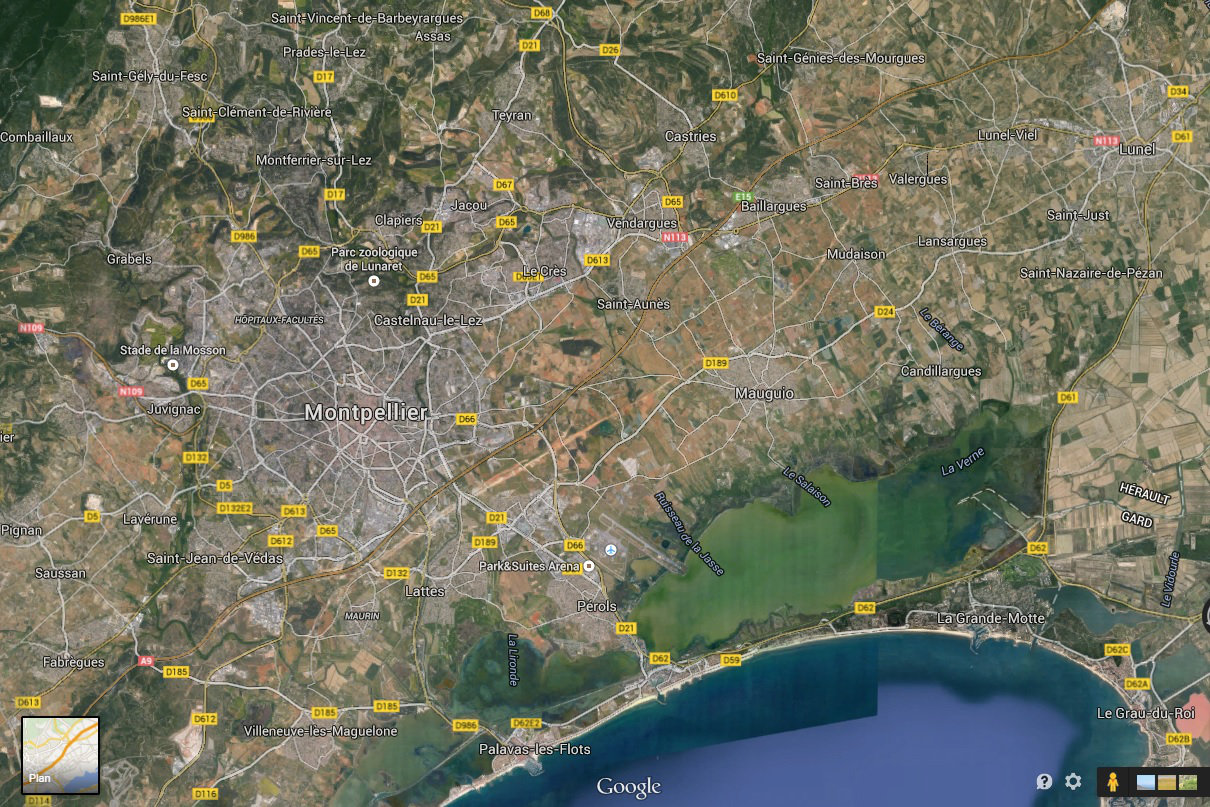Click the Baillargues town label
The height and width of the screenshot is (807, 1210).
pos(775,206)
